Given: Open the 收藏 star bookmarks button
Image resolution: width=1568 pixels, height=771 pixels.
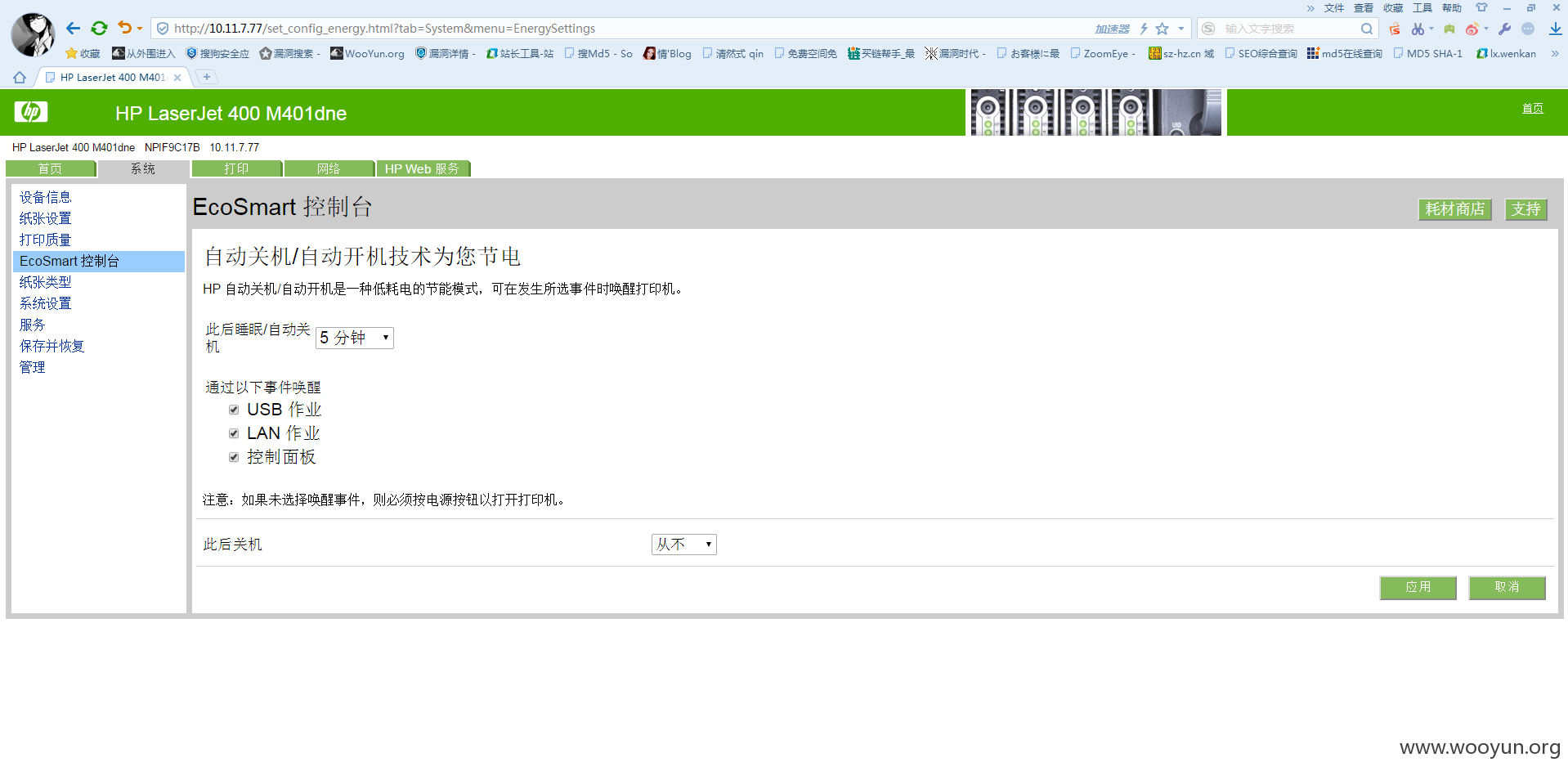Looking at the screenshot, I should click(x=83, y=53).
